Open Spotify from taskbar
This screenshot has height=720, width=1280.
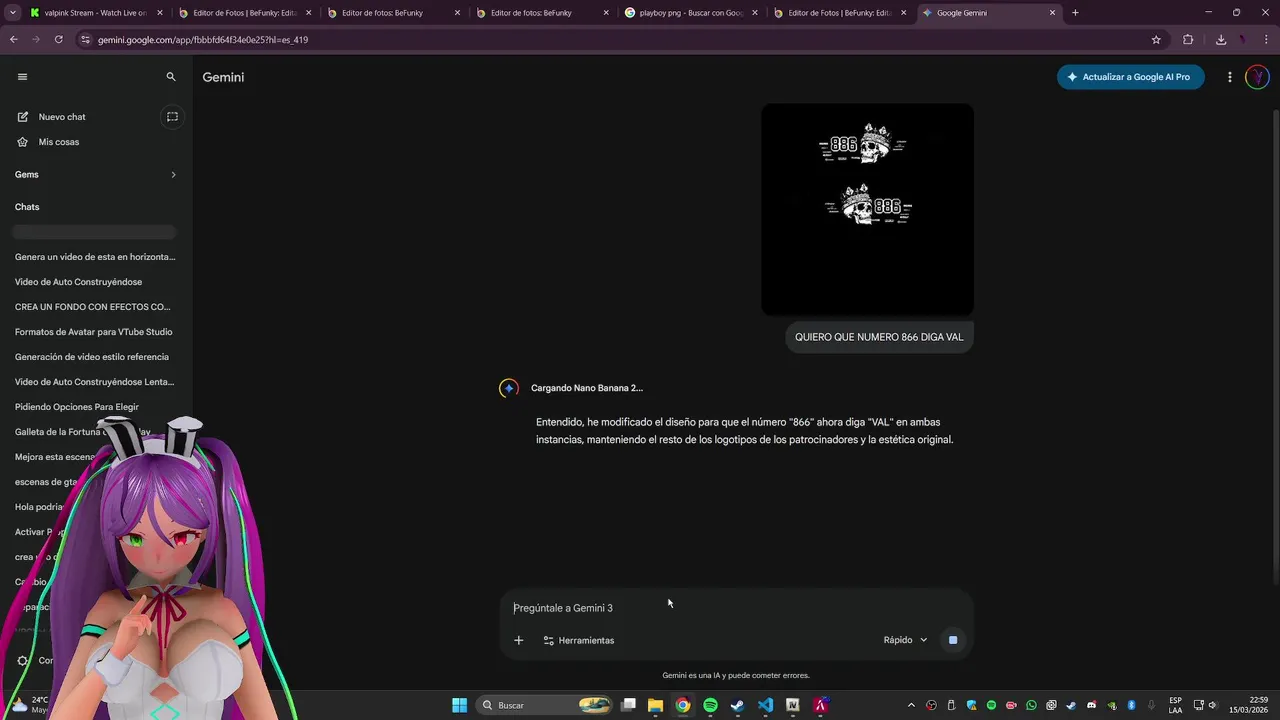click(710, 705)
